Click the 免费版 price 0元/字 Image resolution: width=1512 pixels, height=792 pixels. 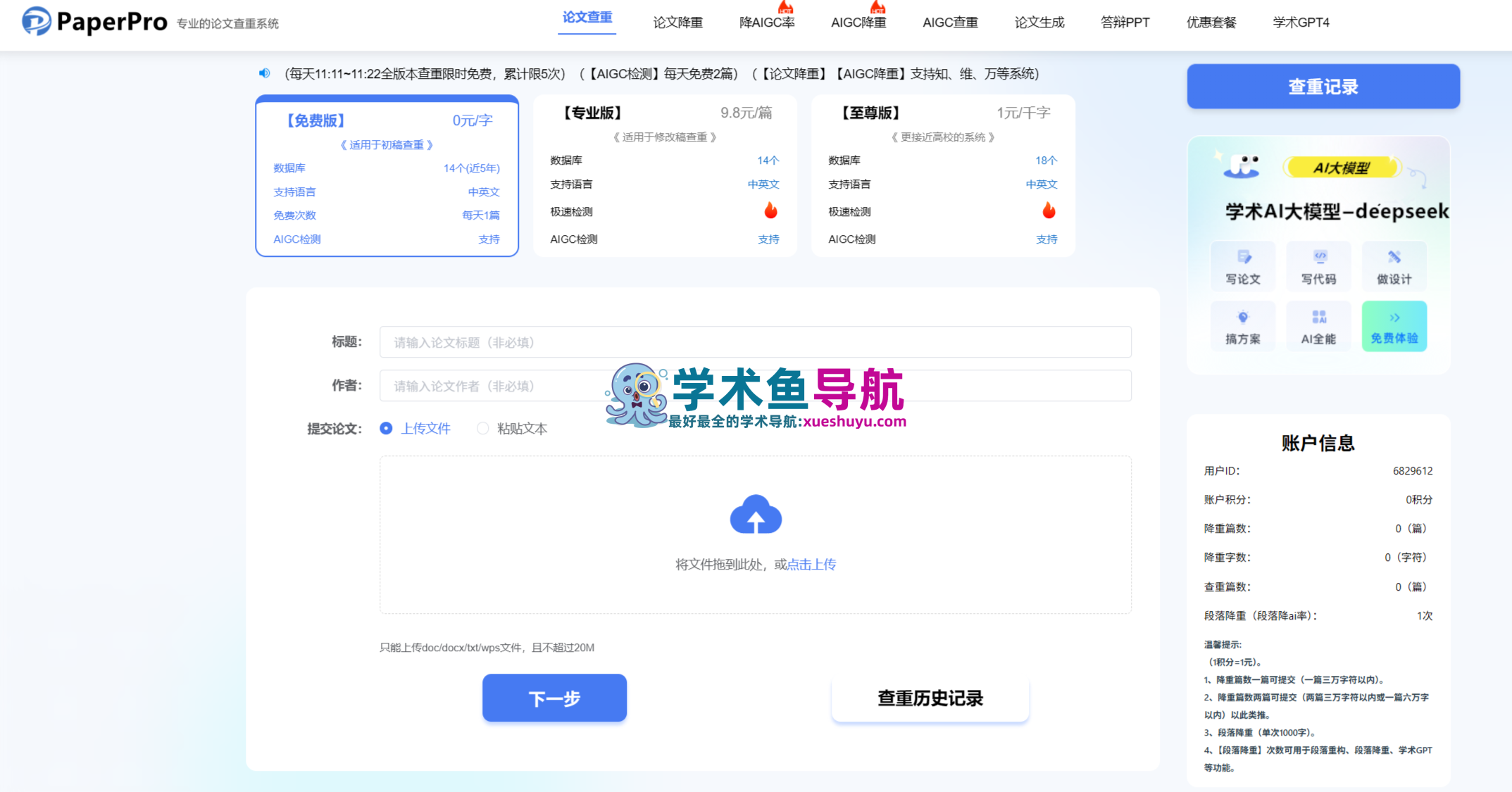[473, 120]
